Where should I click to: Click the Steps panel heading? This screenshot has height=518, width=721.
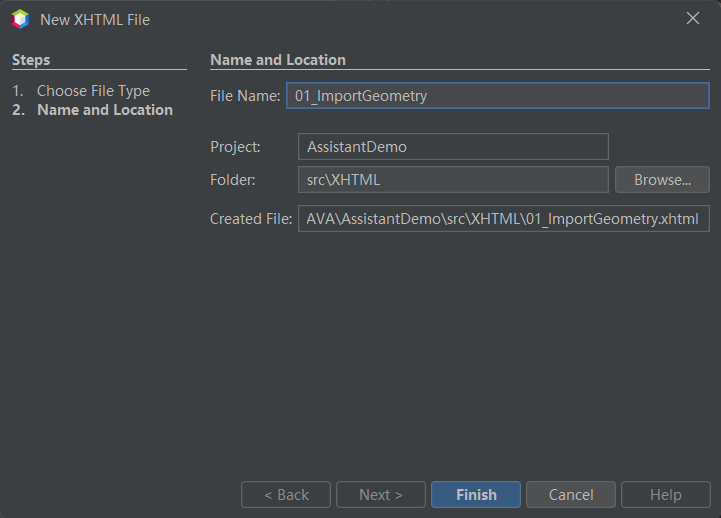31,60
